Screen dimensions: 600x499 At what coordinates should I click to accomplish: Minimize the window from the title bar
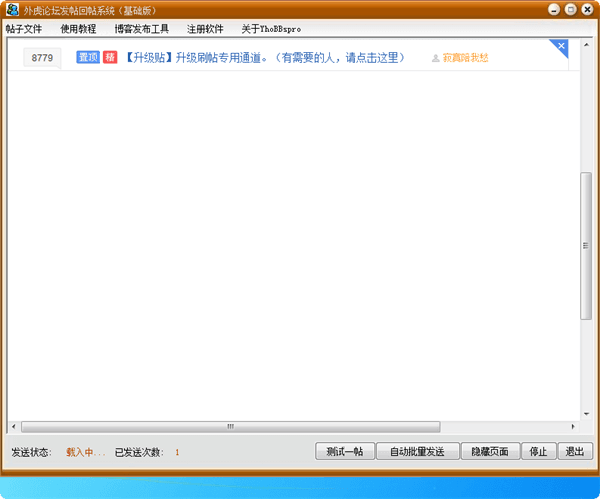[553, 9]
